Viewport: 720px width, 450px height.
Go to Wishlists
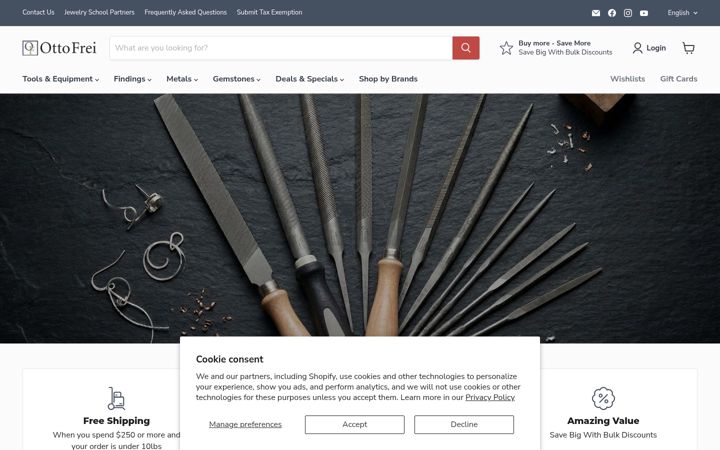[x=627, y=79]
